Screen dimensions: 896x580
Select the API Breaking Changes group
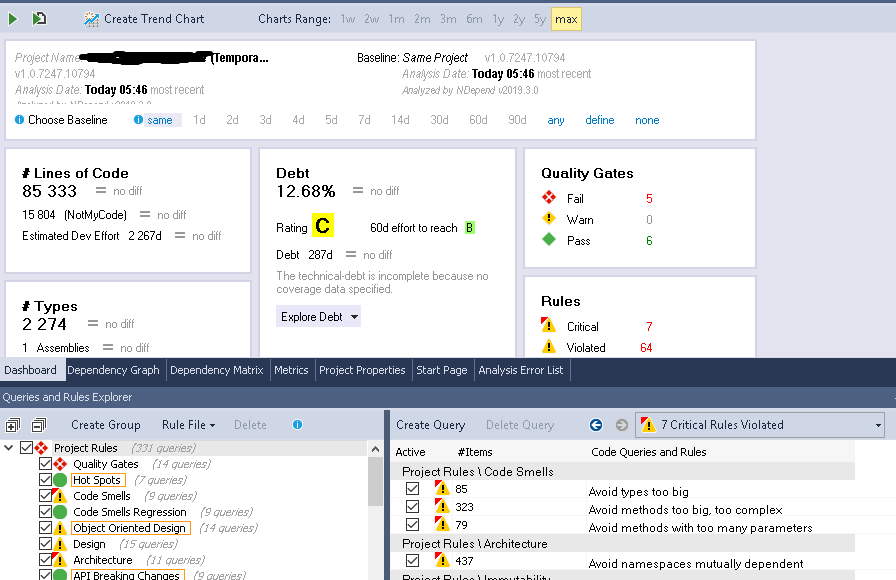(126, 575)
